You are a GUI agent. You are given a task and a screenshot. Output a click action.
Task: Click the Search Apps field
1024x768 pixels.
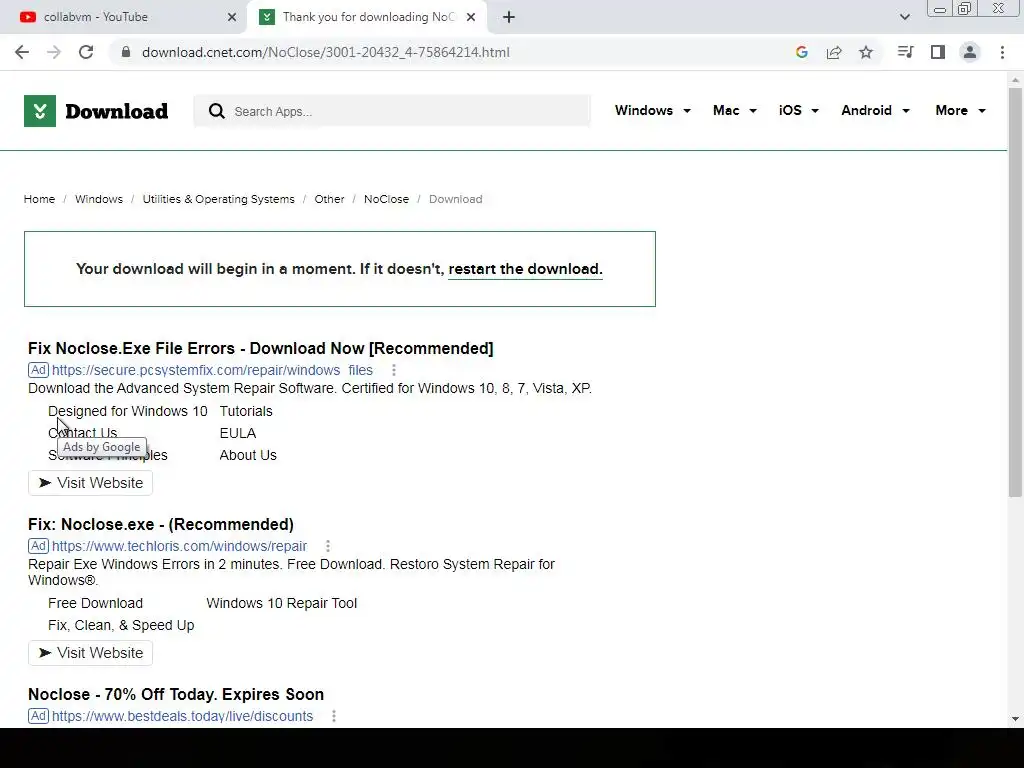tap(392, 111)
